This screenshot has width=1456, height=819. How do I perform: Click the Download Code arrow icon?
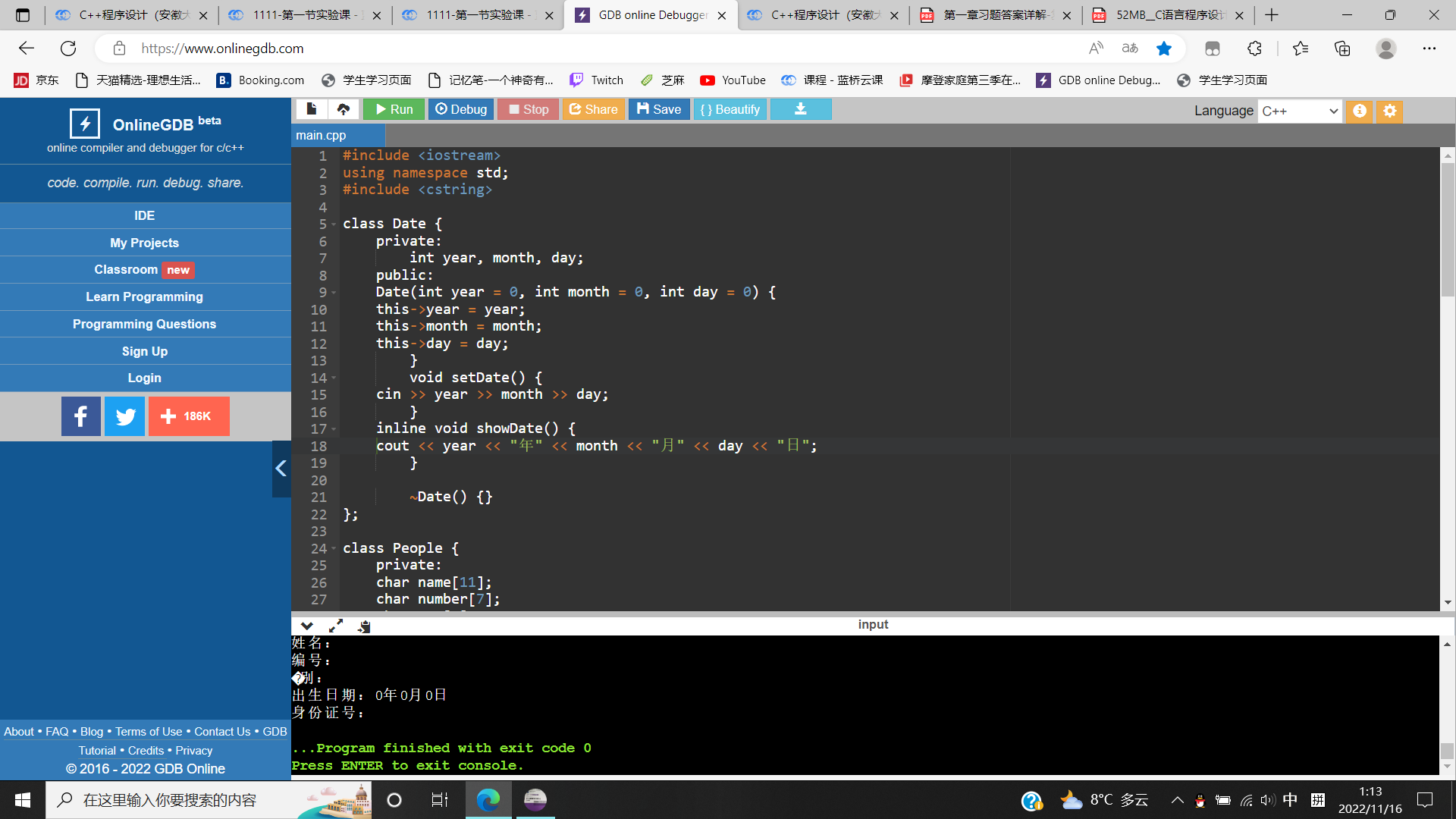pyautogui.click(x=800, y=109)
